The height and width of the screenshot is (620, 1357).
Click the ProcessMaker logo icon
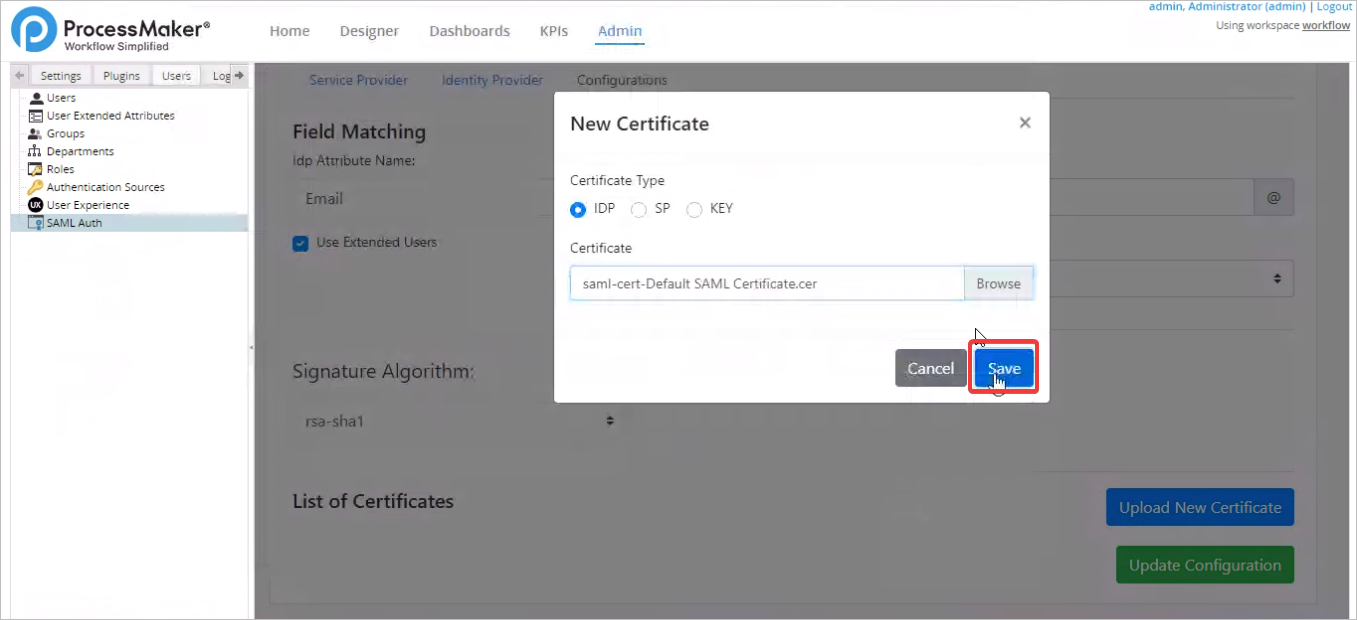[x=33, y=30]
